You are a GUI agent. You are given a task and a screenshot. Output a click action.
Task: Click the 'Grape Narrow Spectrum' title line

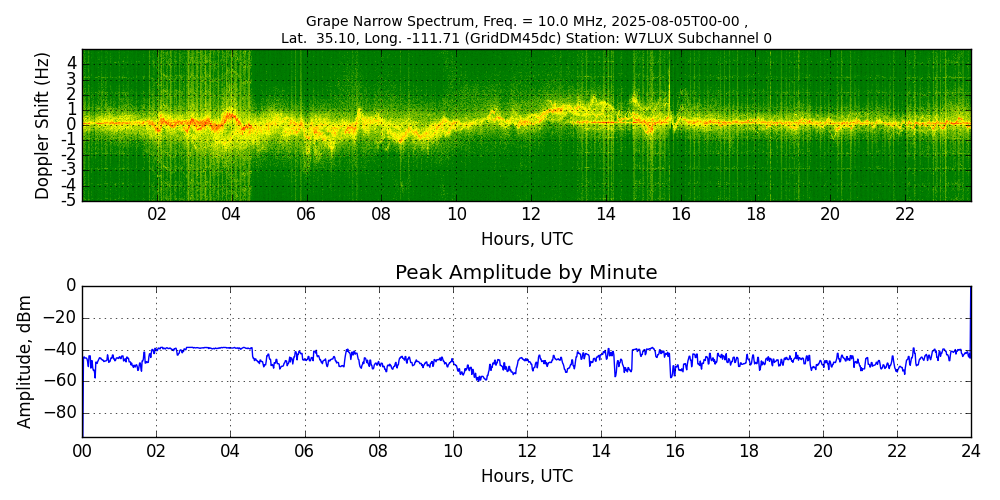(x=526, y=23)
